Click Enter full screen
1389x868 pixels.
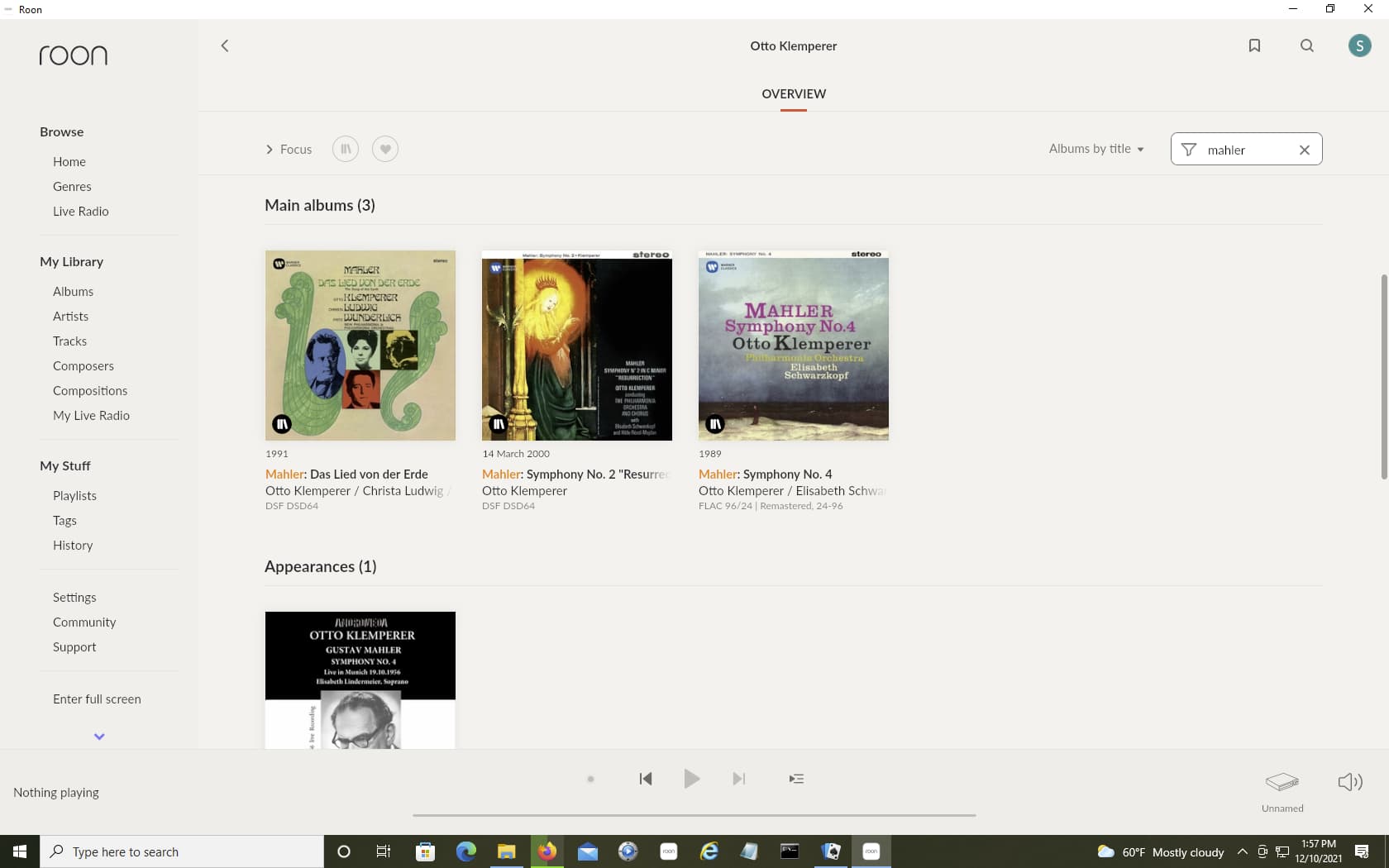tap(97, 699)
